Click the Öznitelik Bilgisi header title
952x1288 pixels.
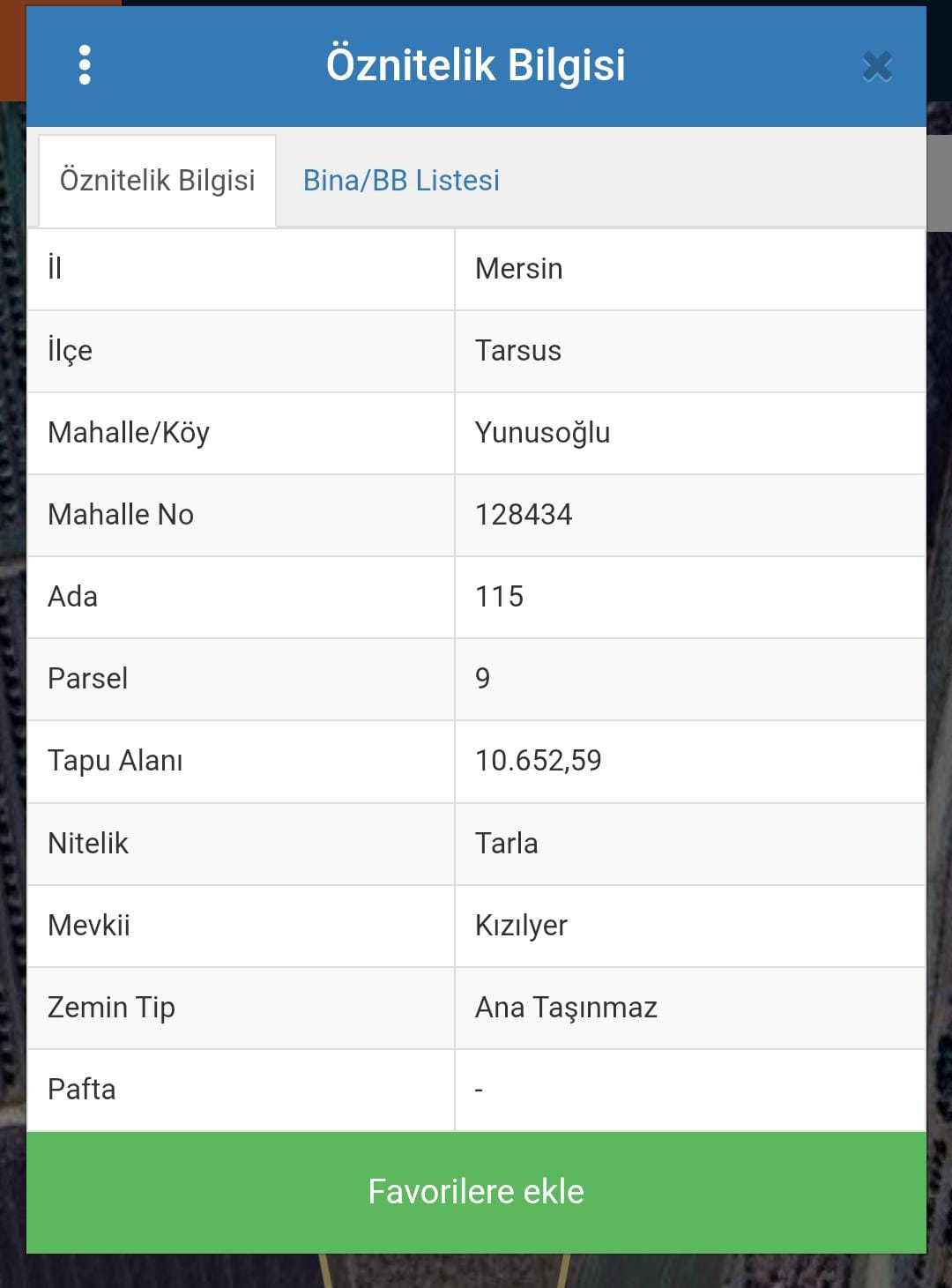[476, 65]
